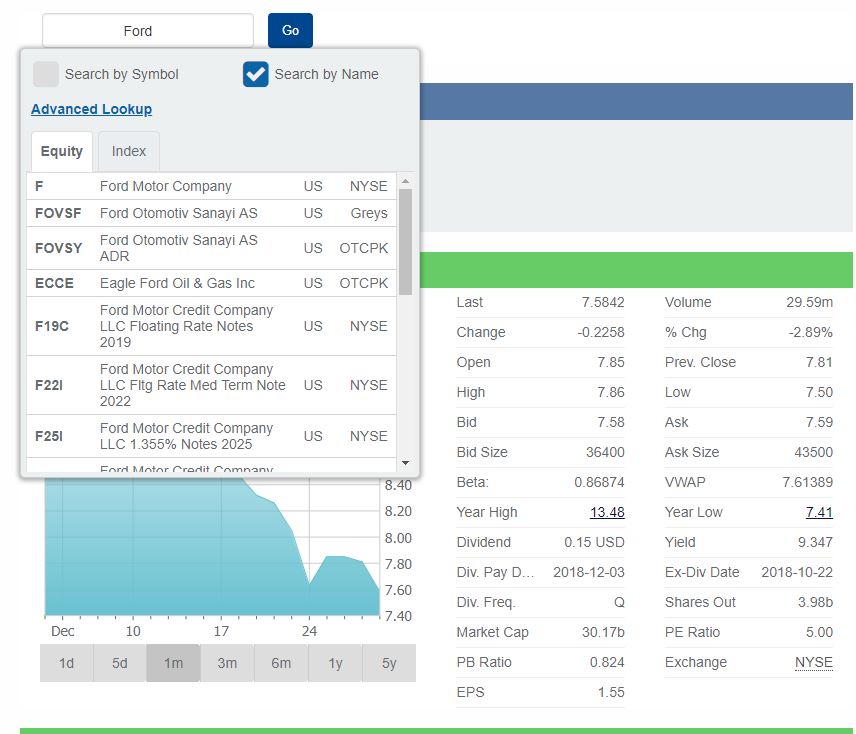Uncheck the Search by Name checkbox
The width and height of the screenshot is (856, 734).
pyautogui.click(x=255, y=74)
